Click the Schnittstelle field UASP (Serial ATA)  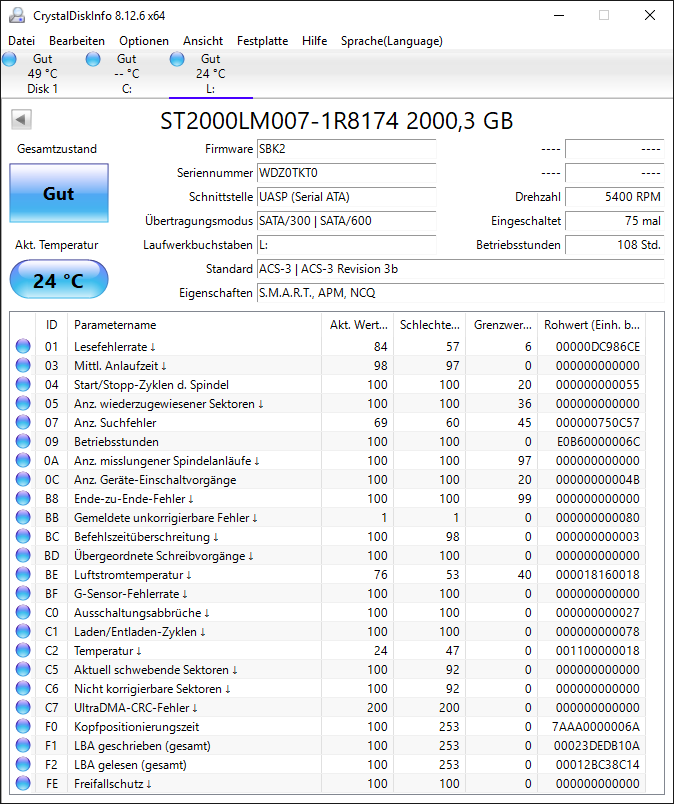[x=346, y=197]
